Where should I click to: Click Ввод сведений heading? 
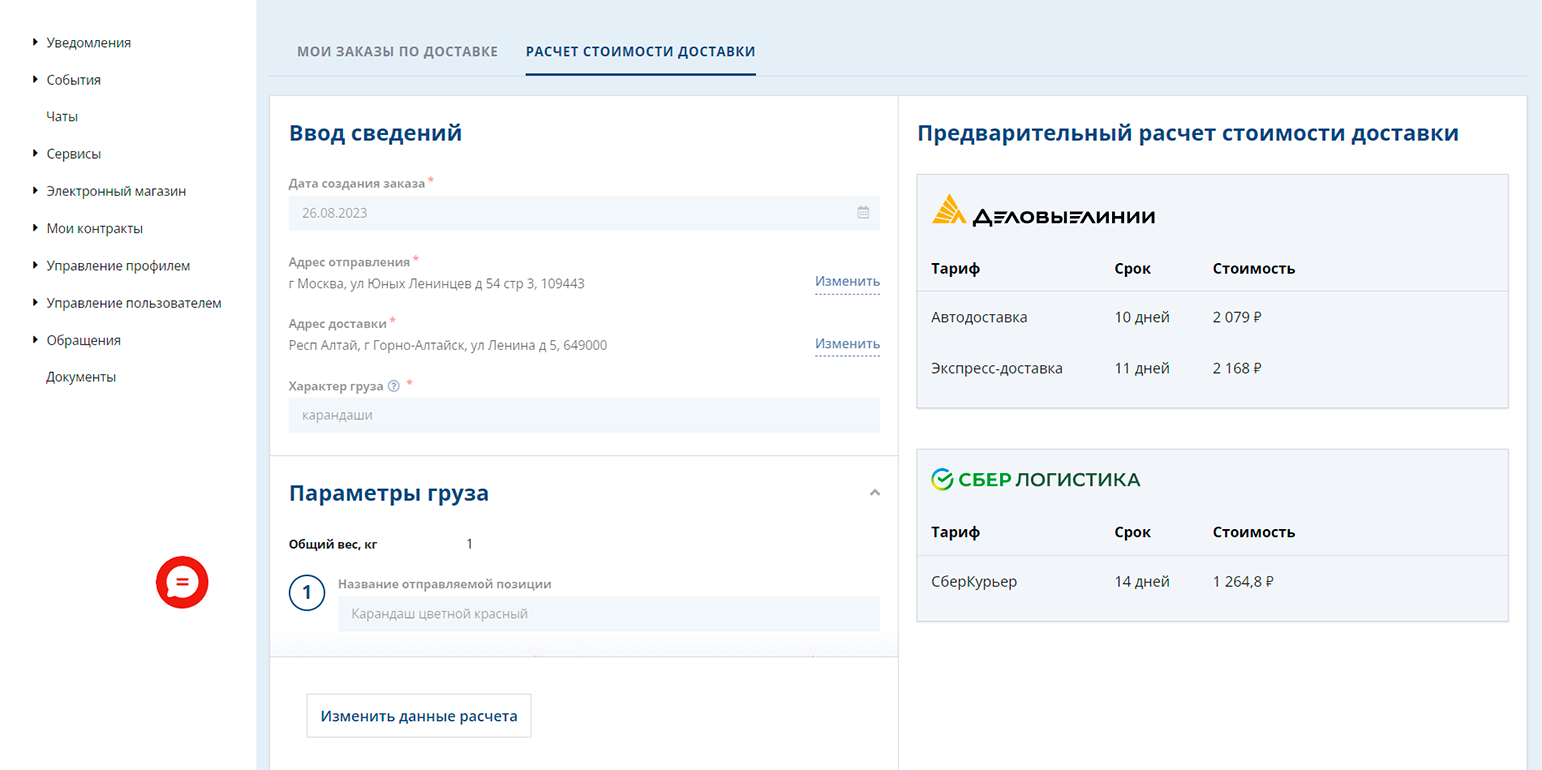click(x=375, y=133)
